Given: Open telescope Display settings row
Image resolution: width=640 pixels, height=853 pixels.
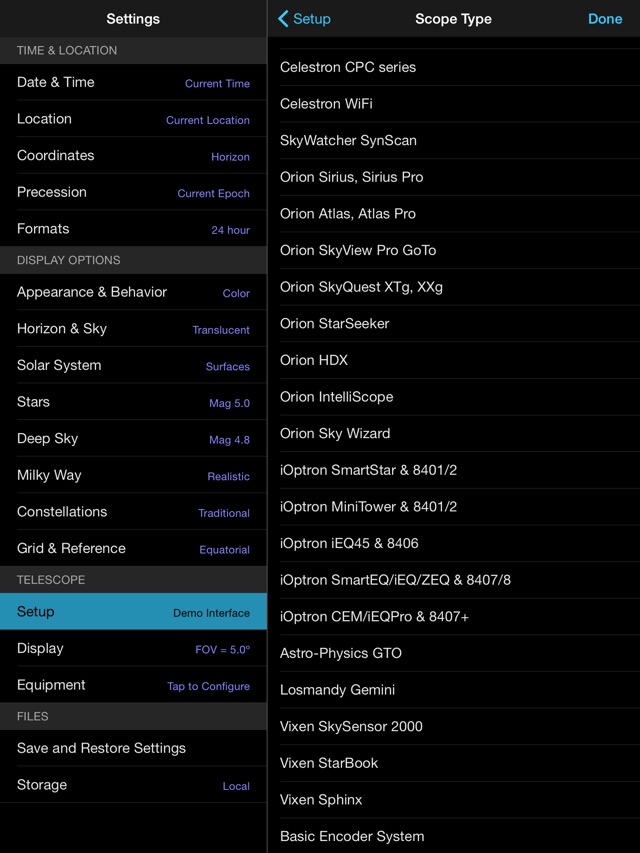Looking at the screenshot, I should (133, 648).
